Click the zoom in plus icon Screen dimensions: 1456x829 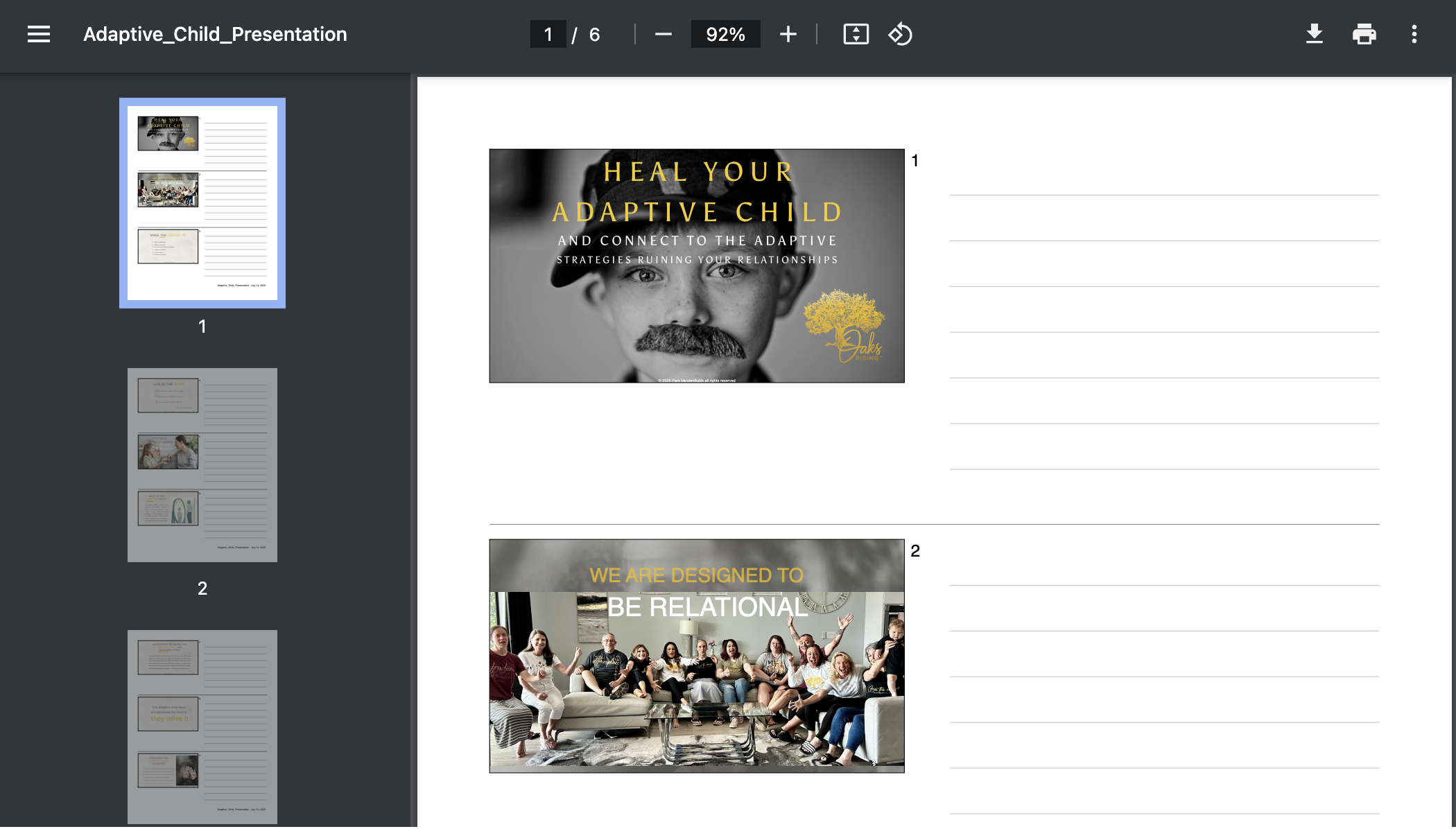(788, 34)
